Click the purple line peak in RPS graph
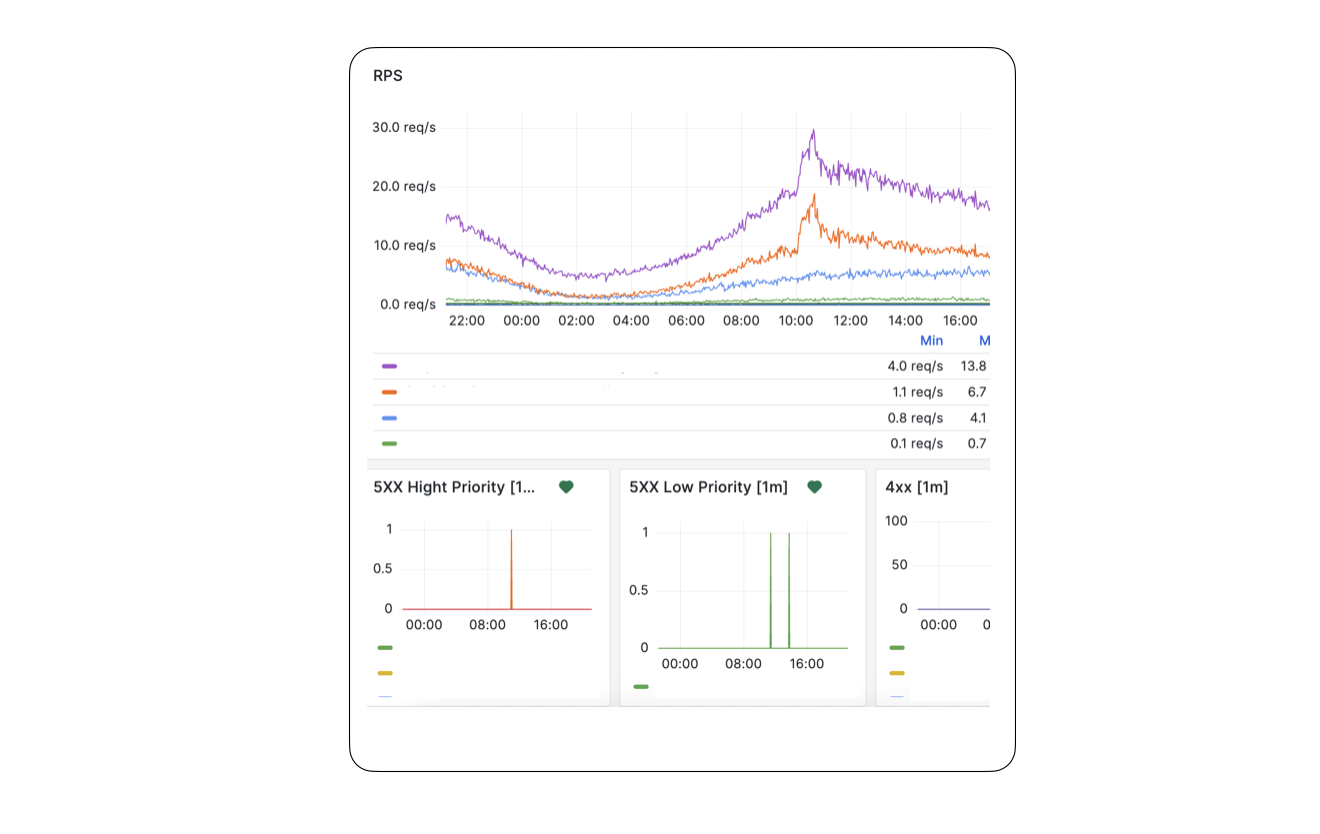 pyautogui.click(x=813, y=131)
